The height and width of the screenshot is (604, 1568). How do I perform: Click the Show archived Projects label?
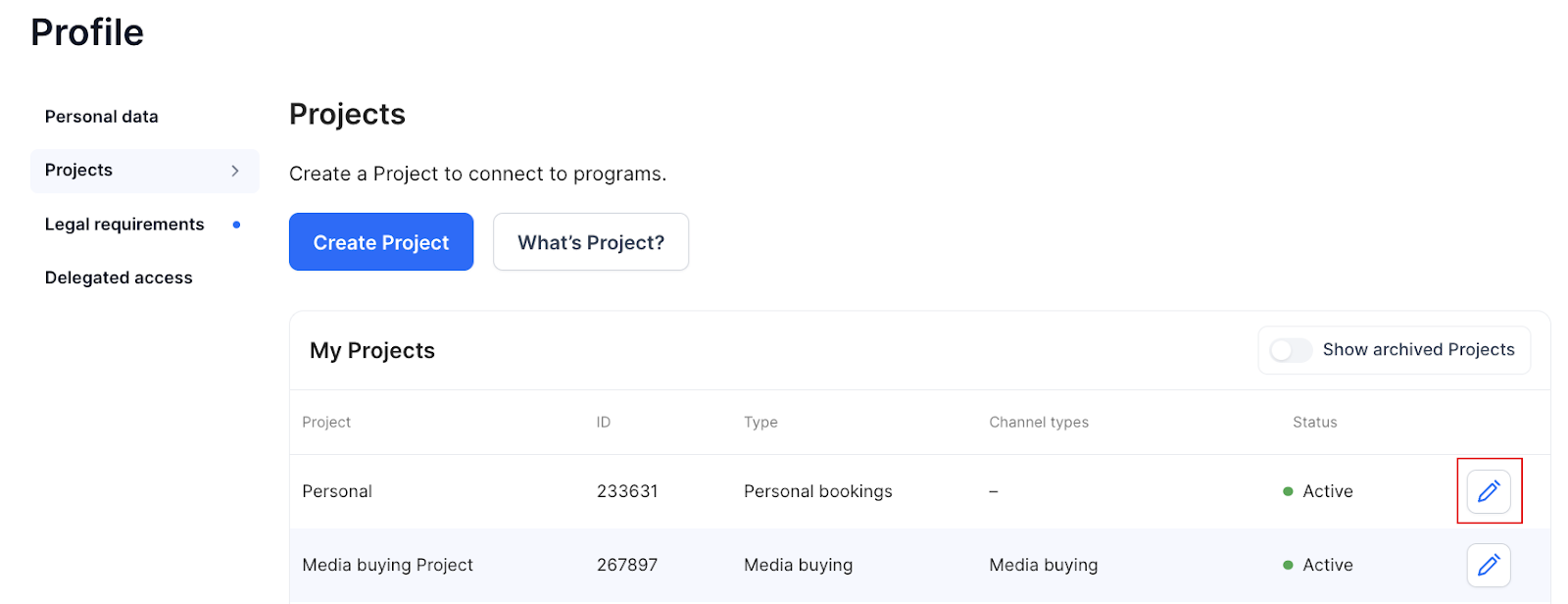click(1418, 350)
